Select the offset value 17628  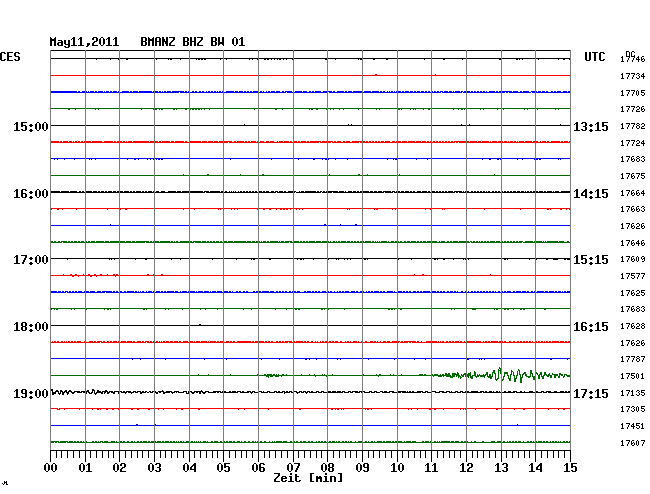click(633, 327)
